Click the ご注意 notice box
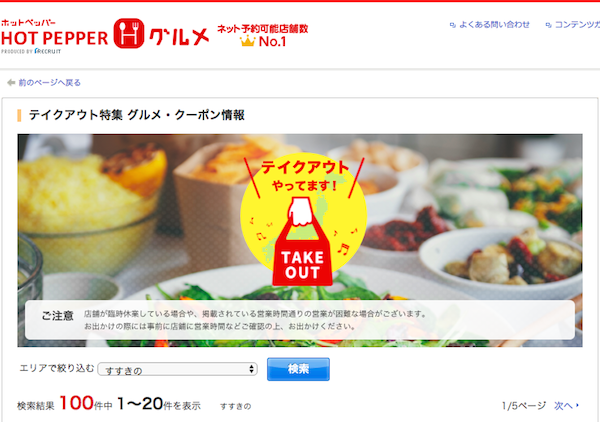Image resolution: width=600 pixels, height=422 pixels. click(300, 320)
